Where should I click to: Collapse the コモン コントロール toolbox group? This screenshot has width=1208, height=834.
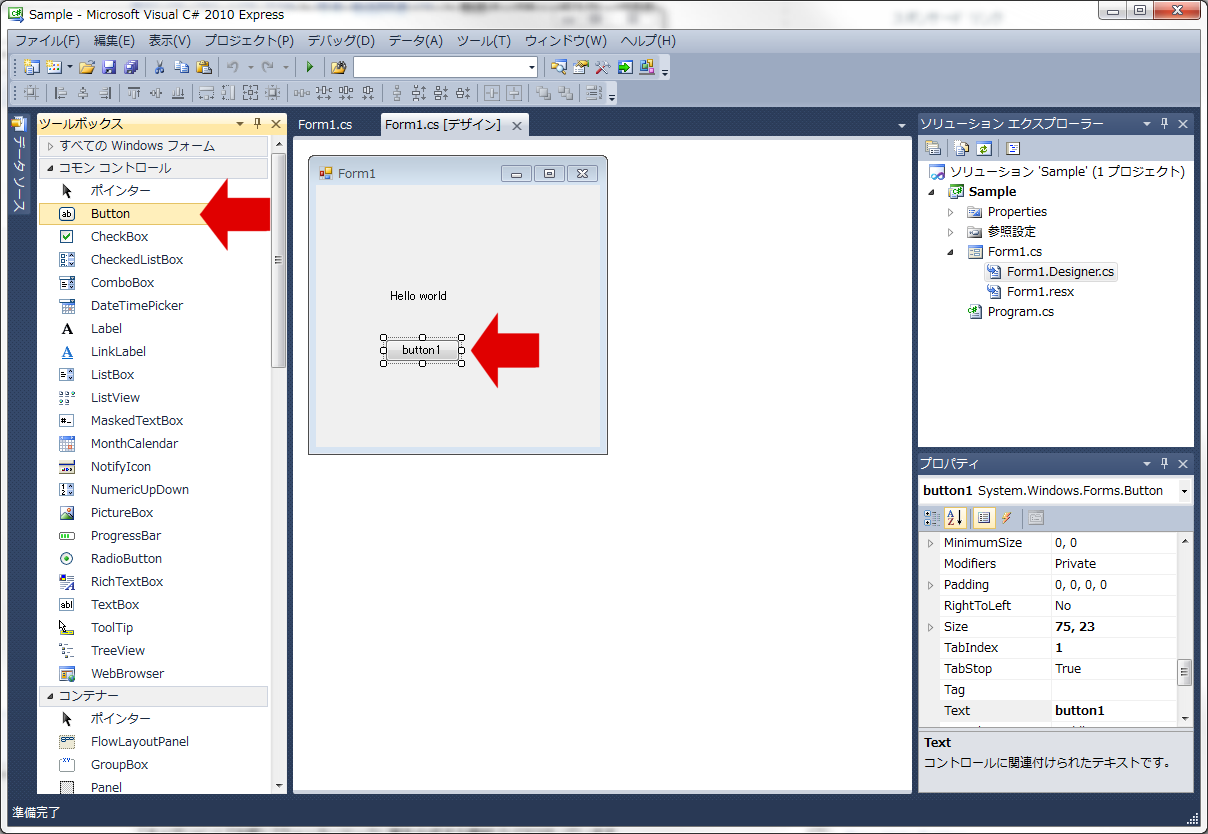(x=49, y=168)
